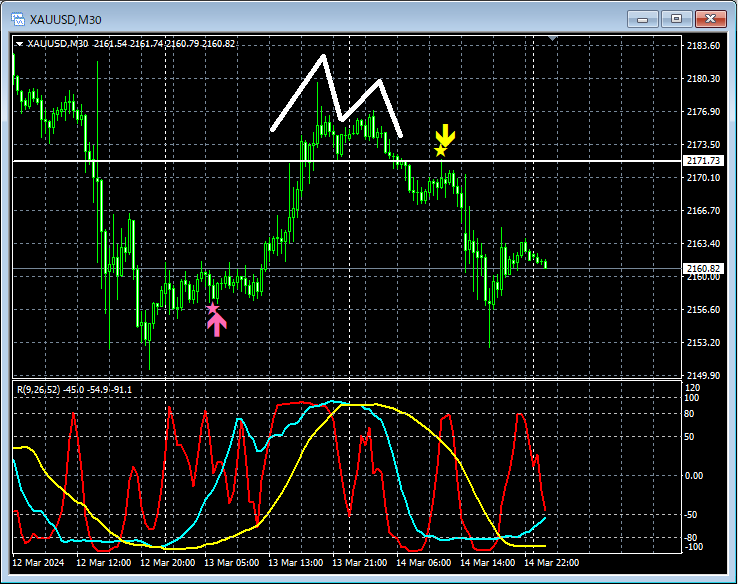Select the yellow star marker
The image size is (739, 584).
coord(440,151)
